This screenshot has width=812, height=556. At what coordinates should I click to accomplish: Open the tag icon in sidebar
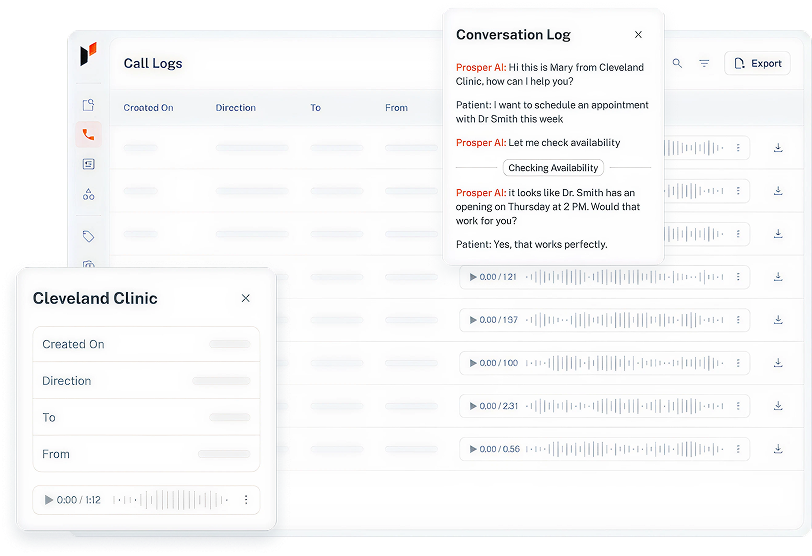click(89, 236)
